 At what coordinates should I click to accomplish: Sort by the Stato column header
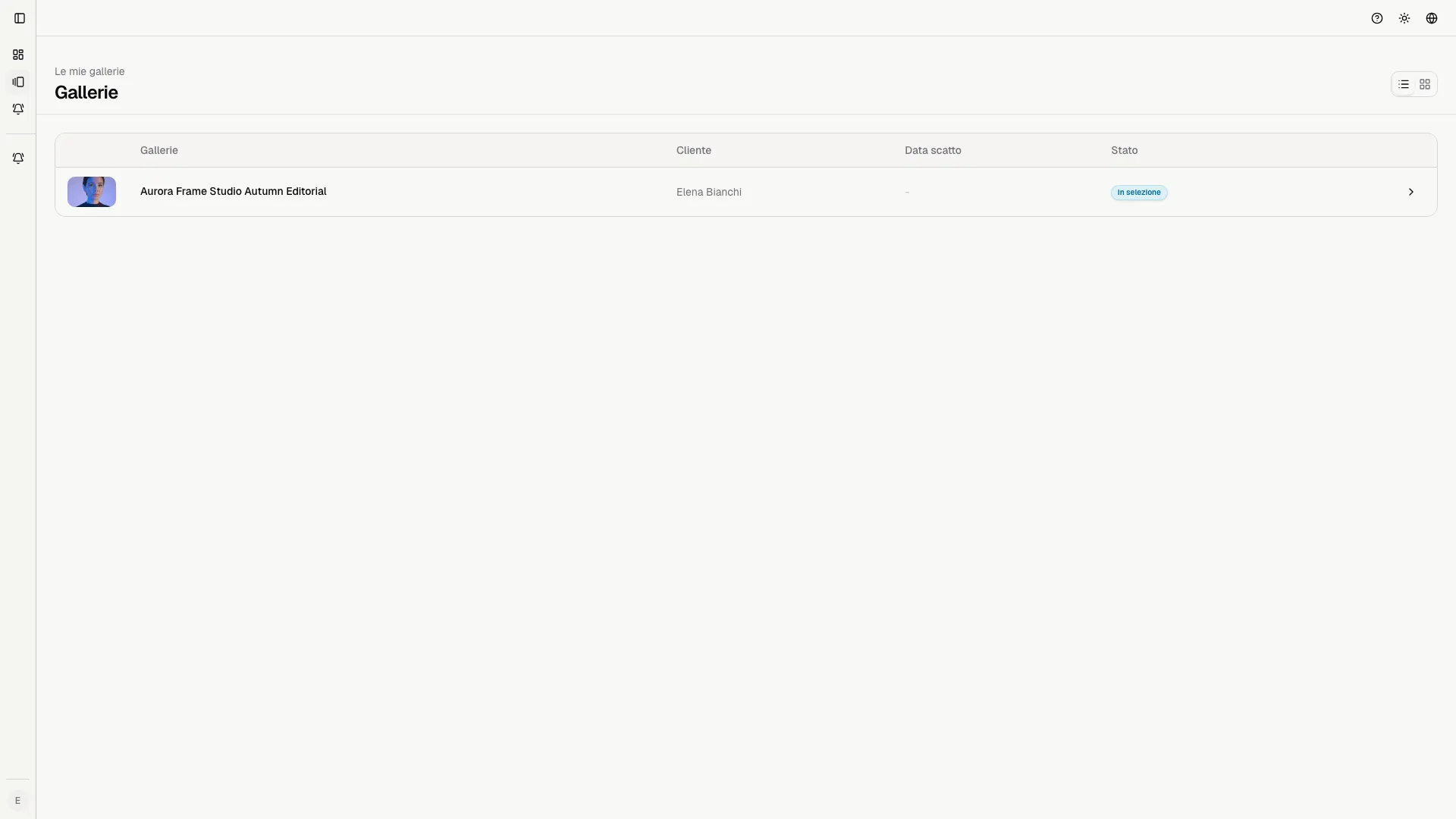pos(1125,150)
